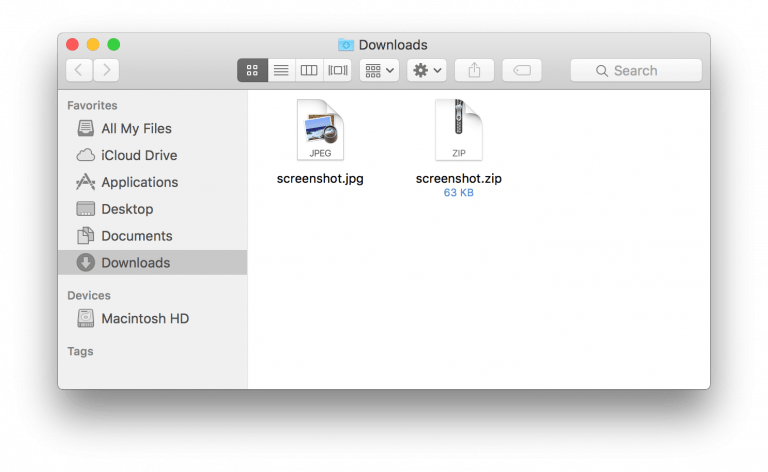Image resolution: width=768 pixels, height=472 pixels.
Task: Click the Downloads window title text
Action: pos(393,45)
